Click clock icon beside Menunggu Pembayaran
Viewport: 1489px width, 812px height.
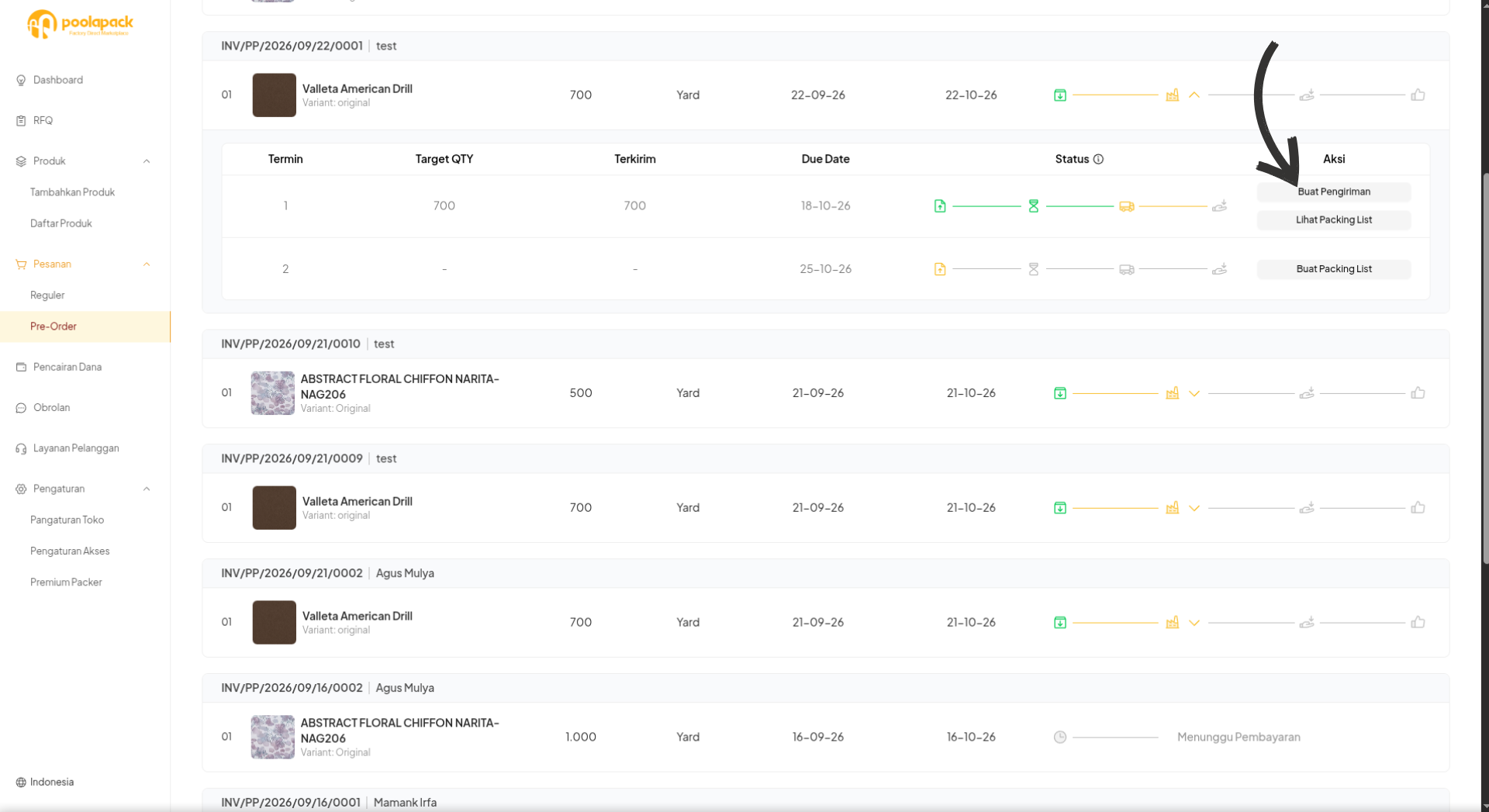click(1060, 737)
